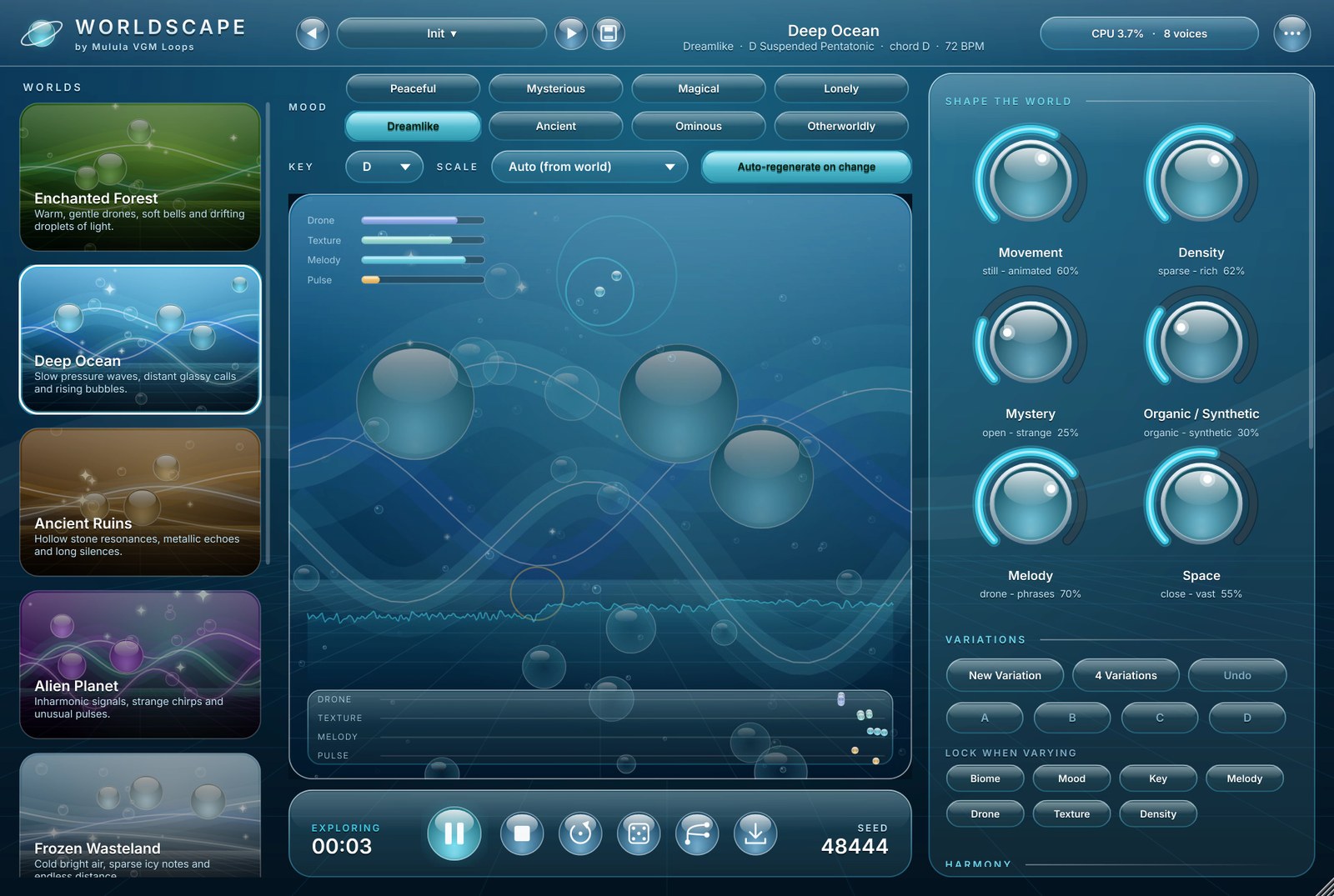Open the Init preset dropdown
1334x896 pixels.
click(x=442, y=33)
